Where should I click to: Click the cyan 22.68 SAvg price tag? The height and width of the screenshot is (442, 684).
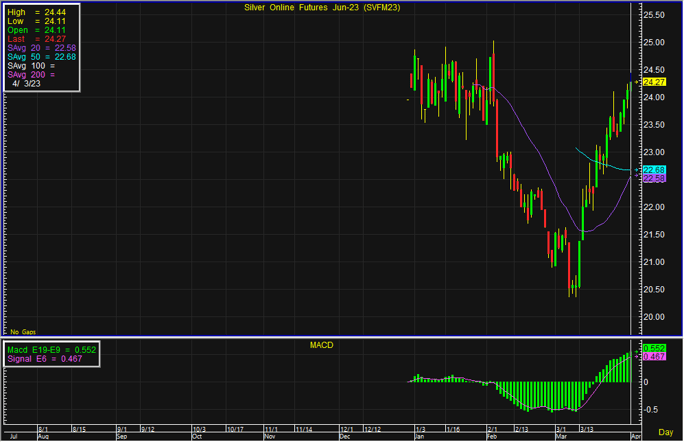(654, 170)
